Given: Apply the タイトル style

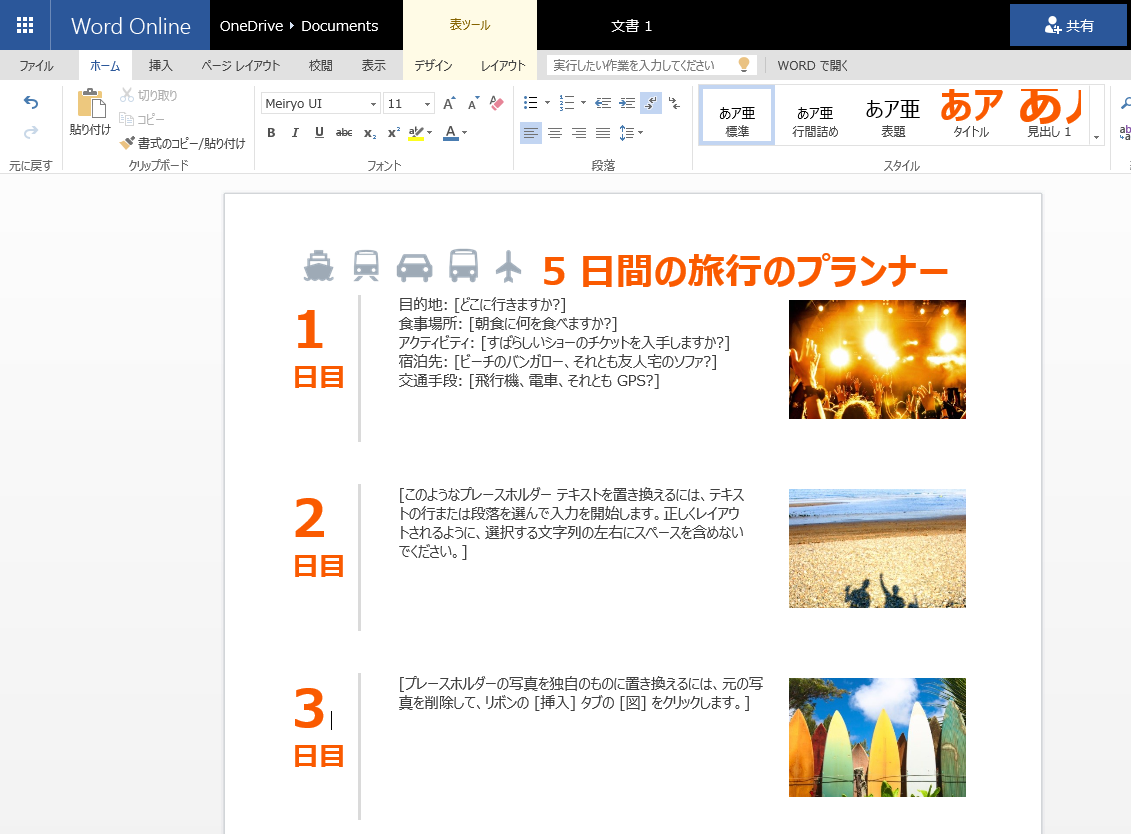Looking at the screenshot, I should click(971, 115).
